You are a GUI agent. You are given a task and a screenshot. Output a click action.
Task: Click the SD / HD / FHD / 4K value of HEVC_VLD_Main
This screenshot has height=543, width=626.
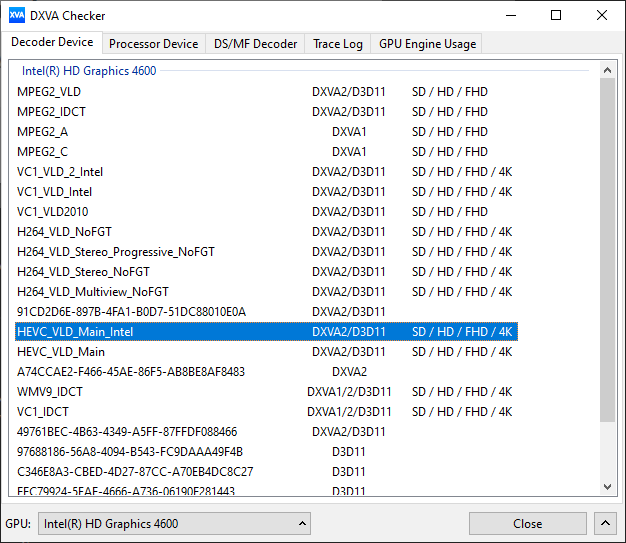pyautogui.click(x=462, y=352)
